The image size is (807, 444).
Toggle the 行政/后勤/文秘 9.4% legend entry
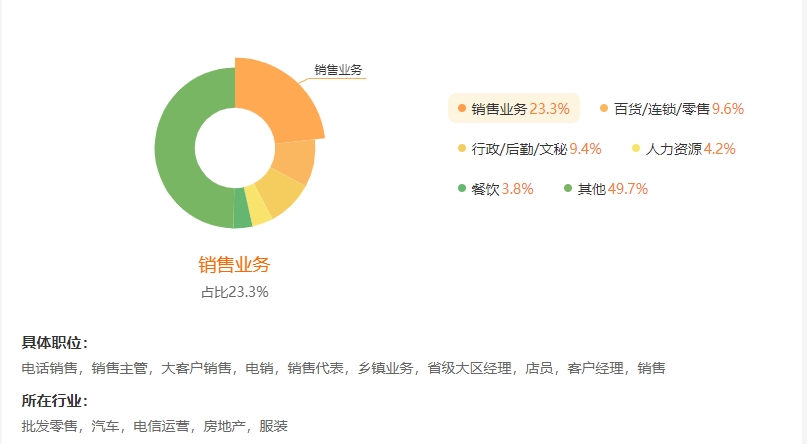[530, 149]
